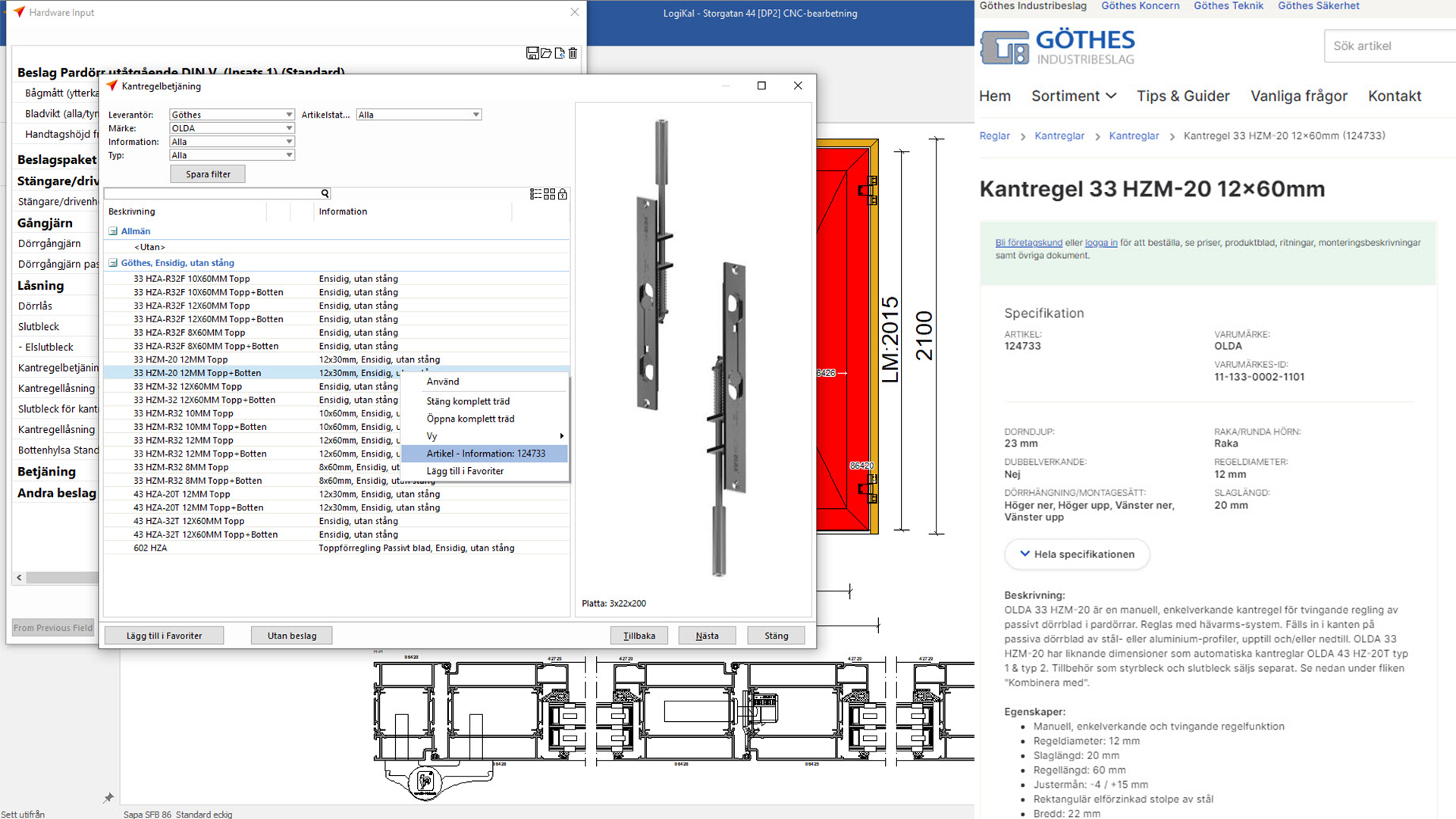Click the Sök artikel search field on website

(1392, 45)
